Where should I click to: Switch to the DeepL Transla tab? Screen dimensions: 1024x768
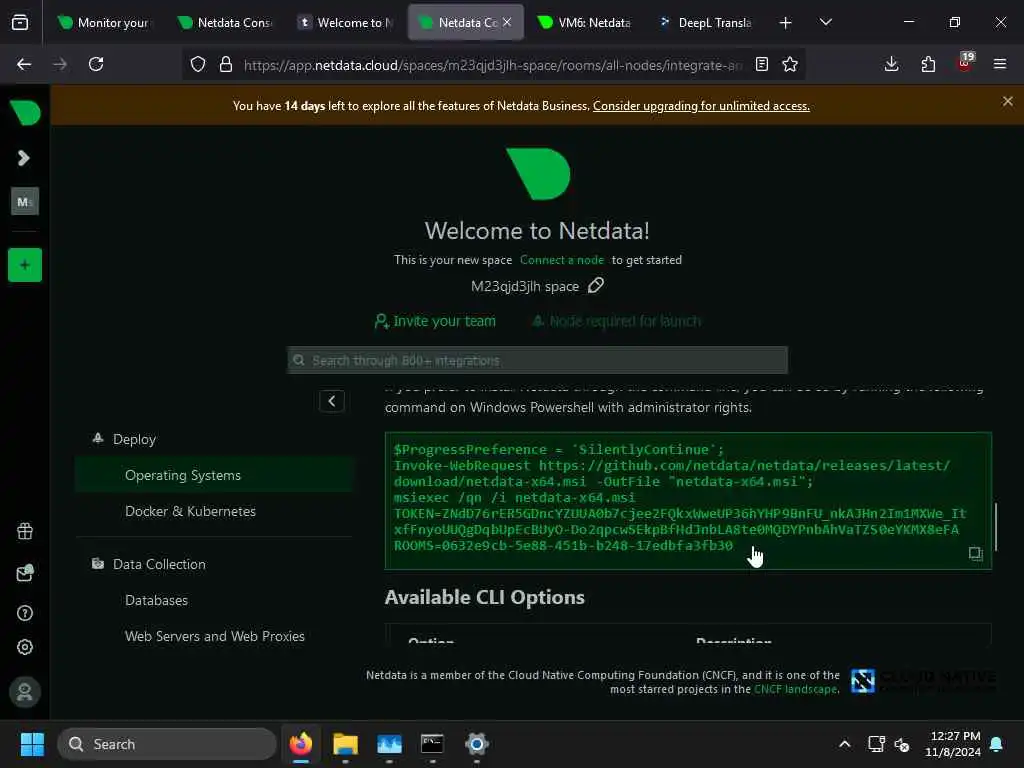click(705, 23)
